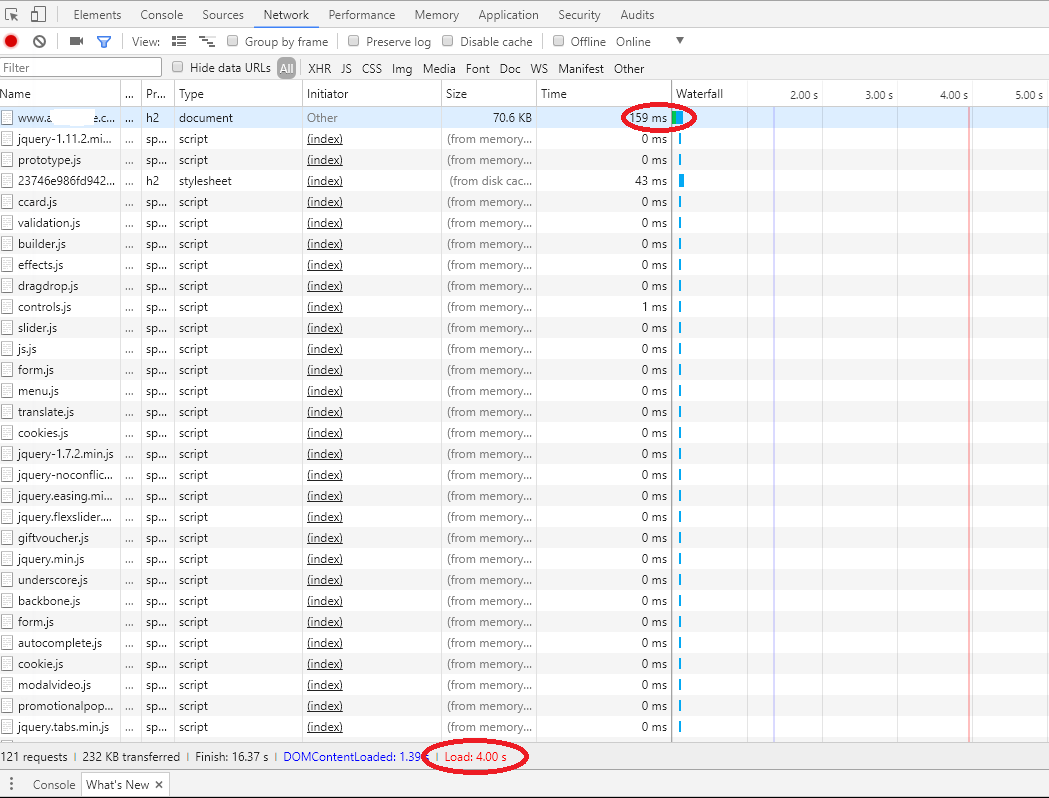
Task: Click file icon of effects.js row
Action: (x=7, y=265)
